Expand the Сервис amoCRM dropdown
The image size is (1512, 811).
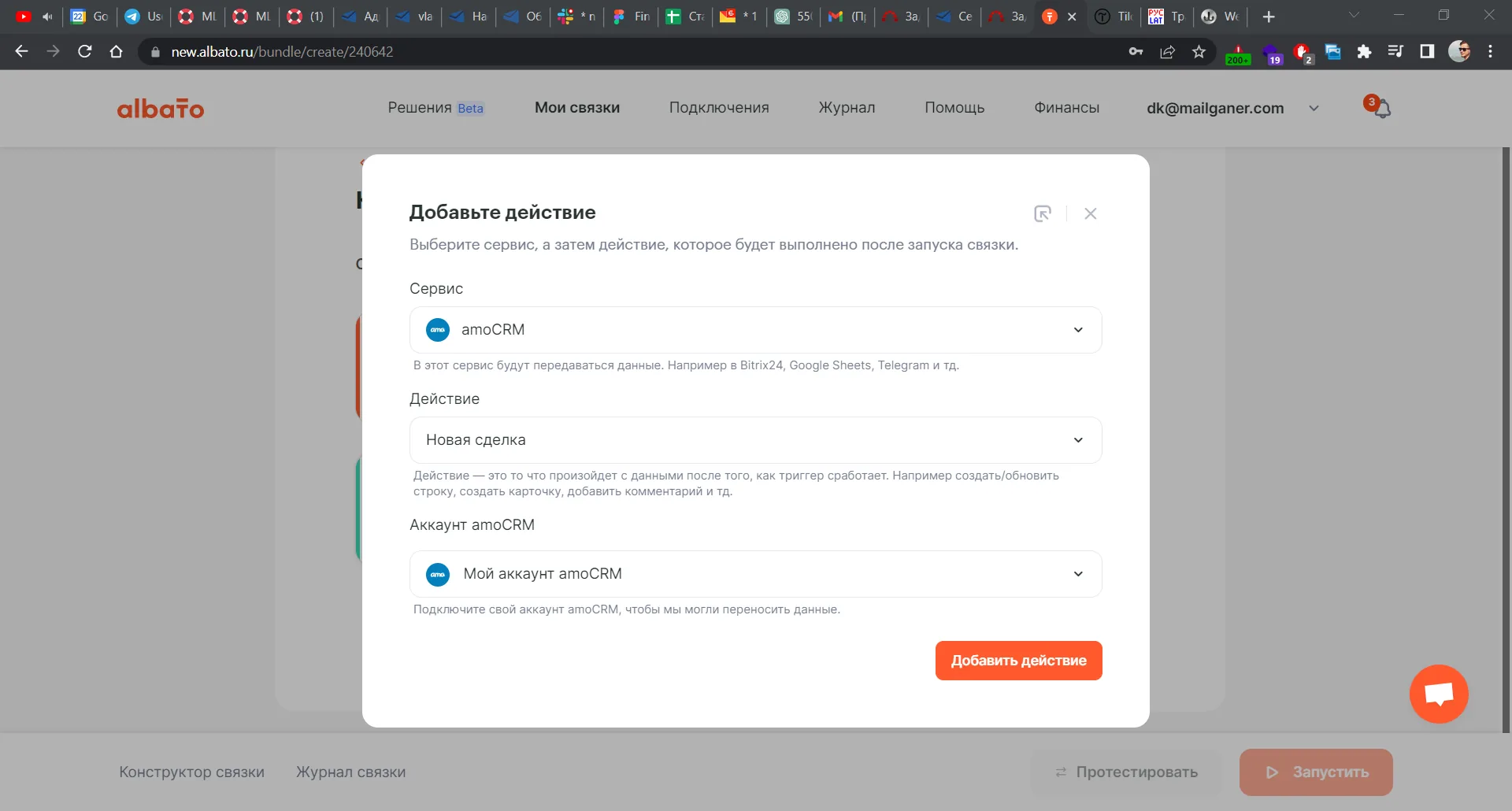coord(755,330)
